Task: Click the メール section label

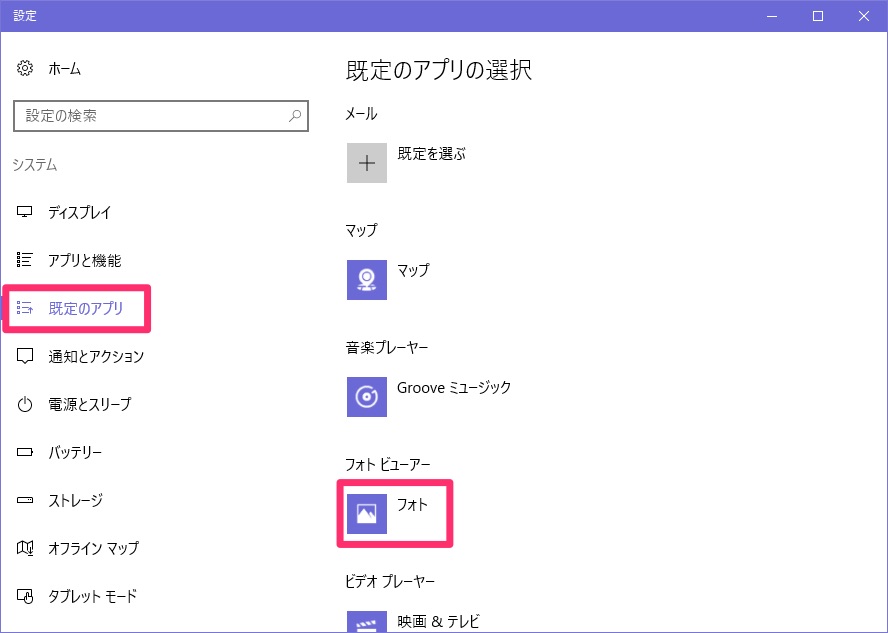Action: pyautogui.click(x=361, y=114)
